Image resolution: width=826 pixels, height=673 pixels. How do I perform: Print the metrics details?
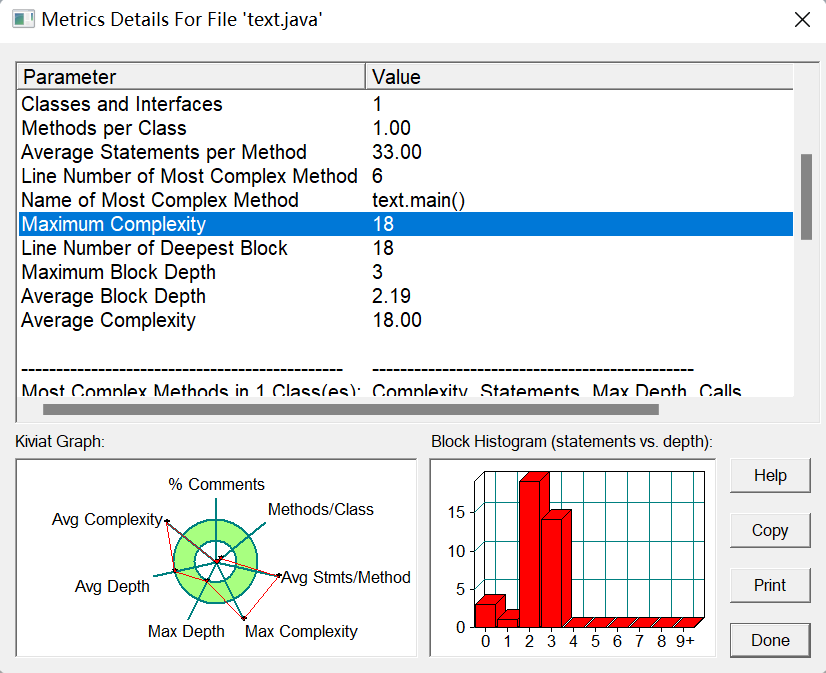tap(770, 585)
